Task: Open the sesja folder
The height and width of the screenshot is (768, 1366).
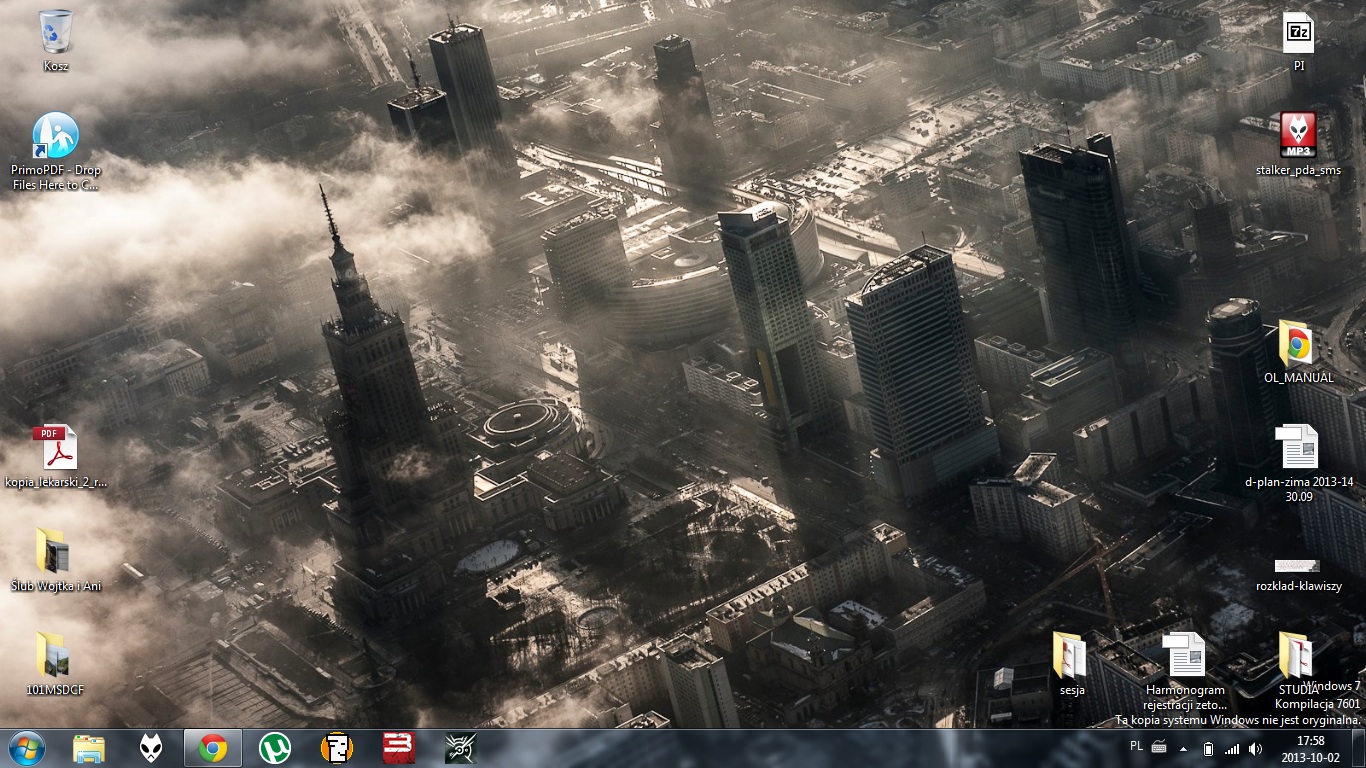Action: 1071,656
